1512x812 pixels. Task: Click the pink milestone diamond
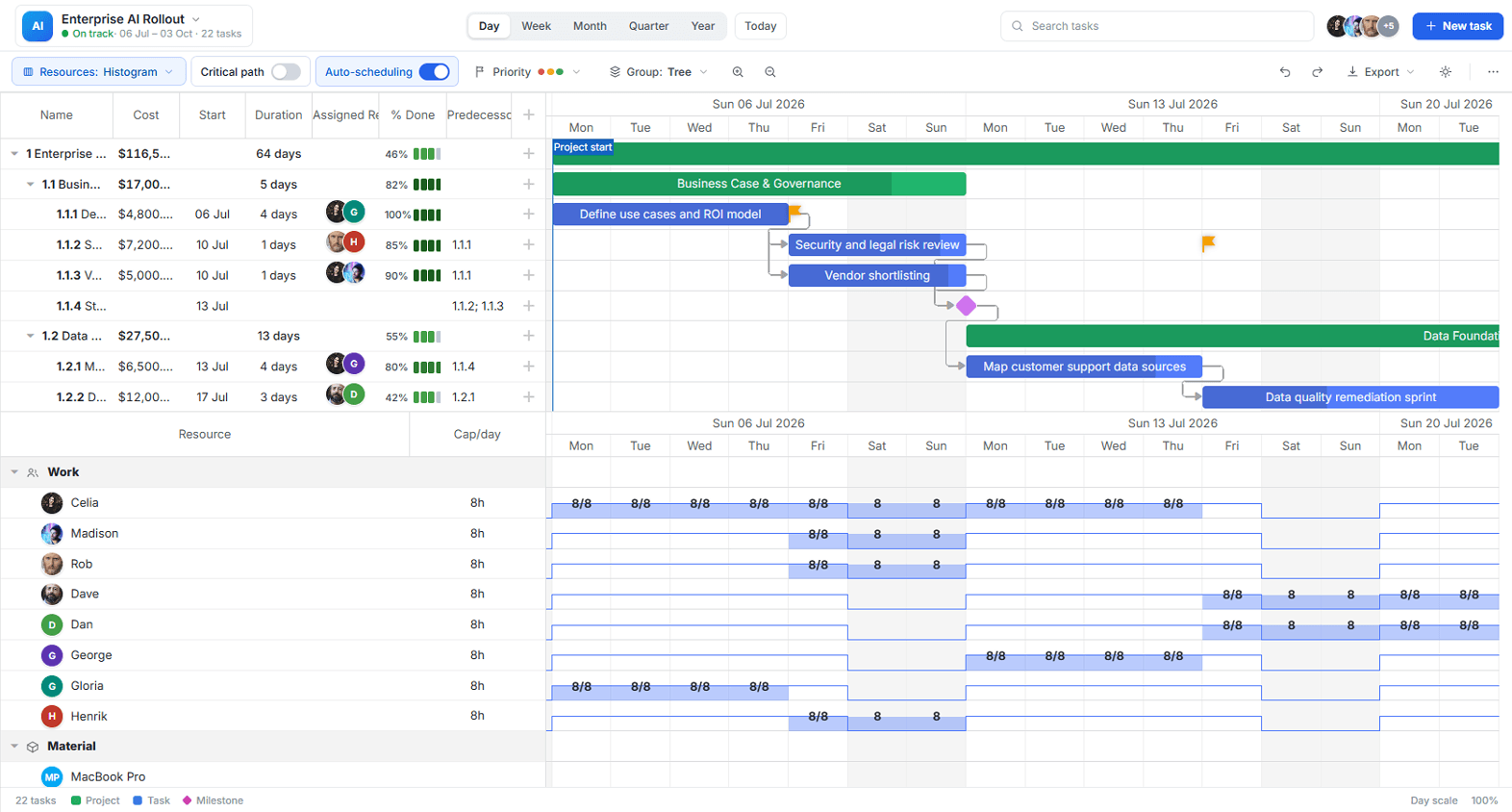point(966,306)
